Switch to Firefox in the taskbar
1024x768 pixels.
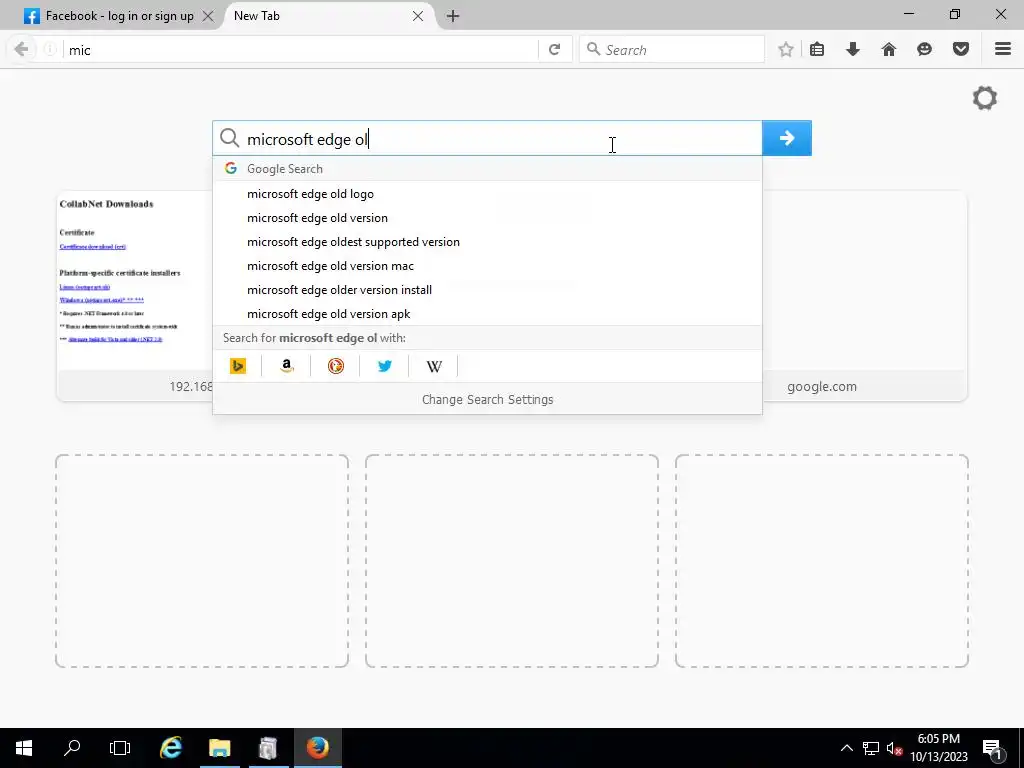[317, 748]
